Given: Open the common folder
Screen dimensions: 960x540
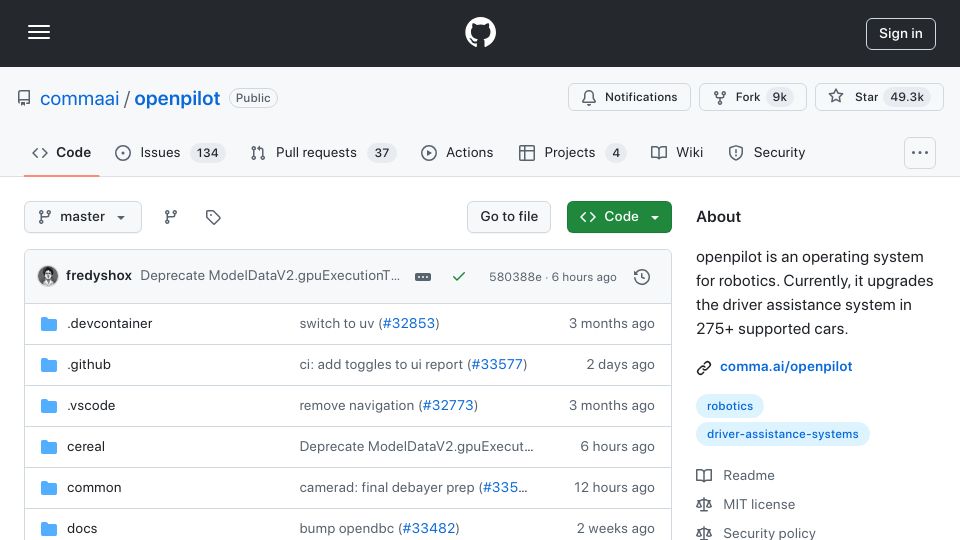Looking at the screenshot, I should tap(94, 487).
